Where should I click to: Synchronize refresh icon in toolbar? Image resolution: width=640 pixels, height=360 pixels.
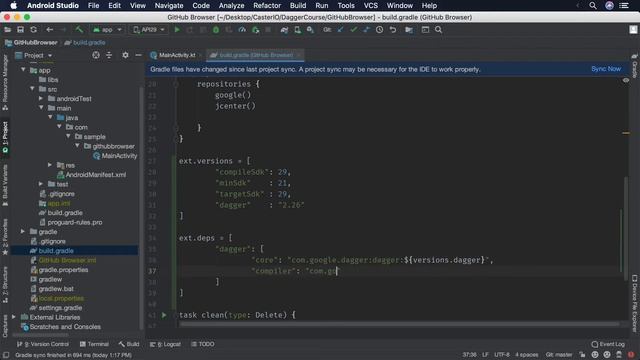coord(33,30)
